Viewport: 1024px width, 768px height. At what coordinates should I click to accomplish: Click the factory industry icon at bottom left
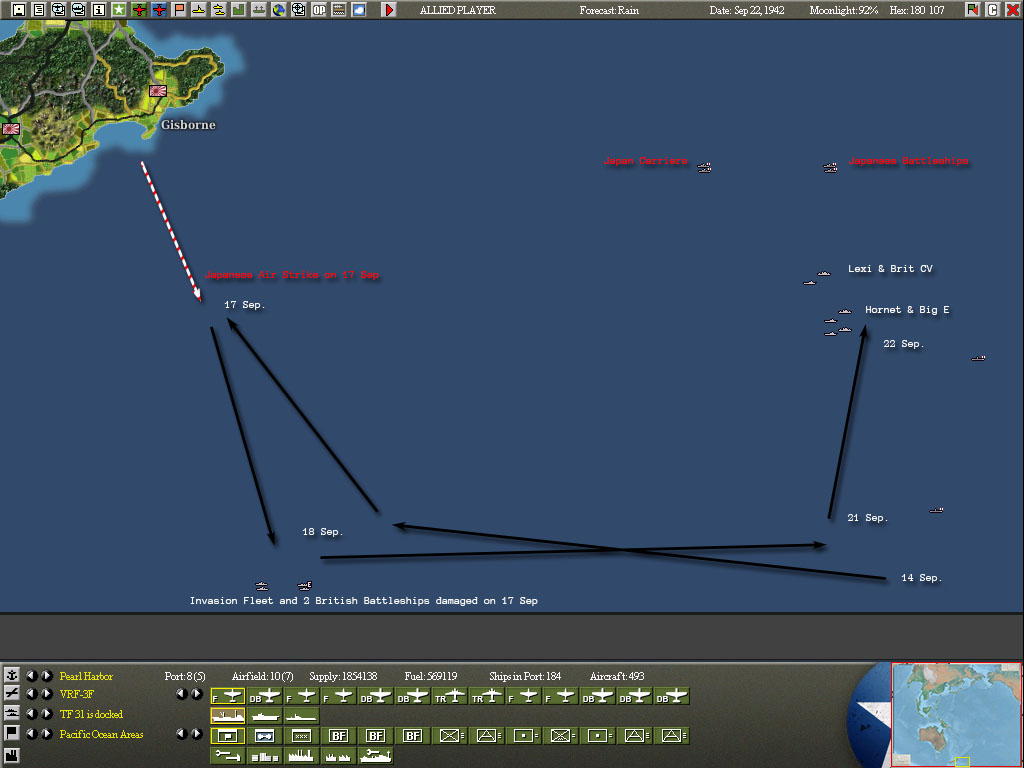11,755
